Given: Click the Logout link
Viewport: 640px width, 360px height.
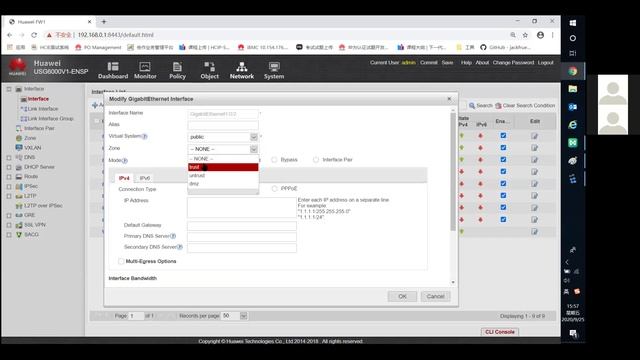Looking at the screenshot, I should [x=545, y=63].
